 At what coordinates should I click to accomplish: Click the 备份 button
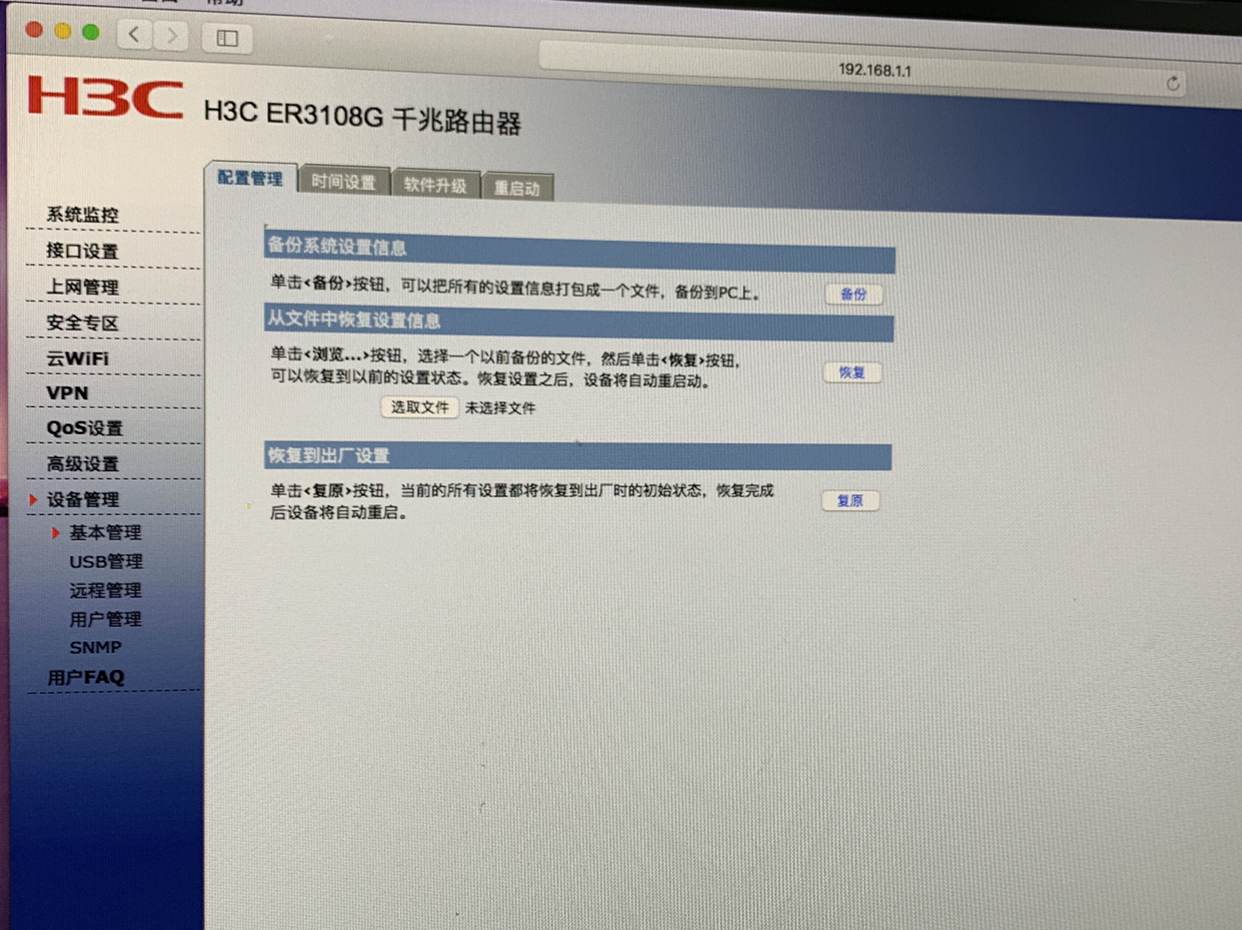pos(853,294)
